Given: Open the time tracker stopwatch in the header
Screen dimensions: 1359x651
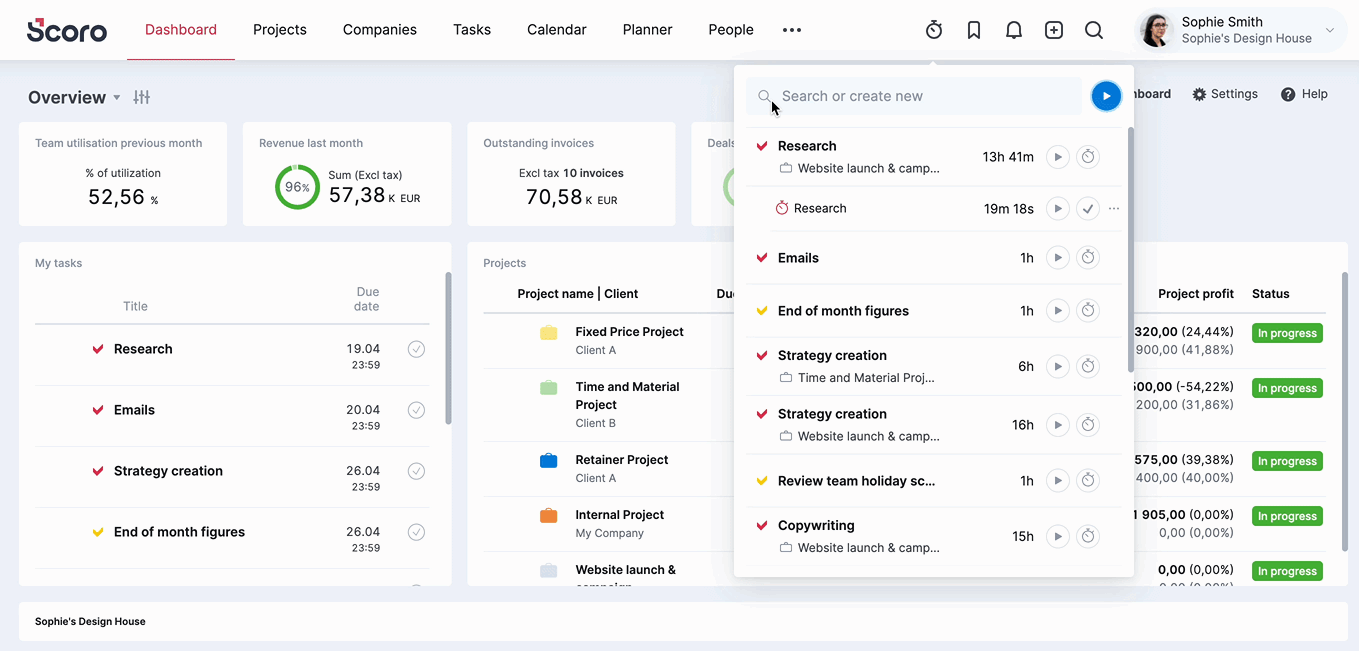Looking at the screenshot, I should [x=934, y=30].
